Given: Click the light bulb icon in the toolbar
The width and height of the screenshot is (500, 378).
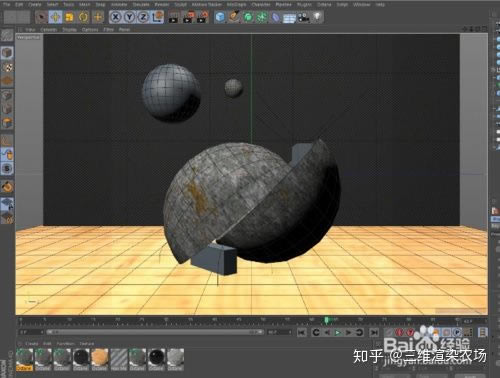Looking at the screenshot, I should (x=317, y=17).
